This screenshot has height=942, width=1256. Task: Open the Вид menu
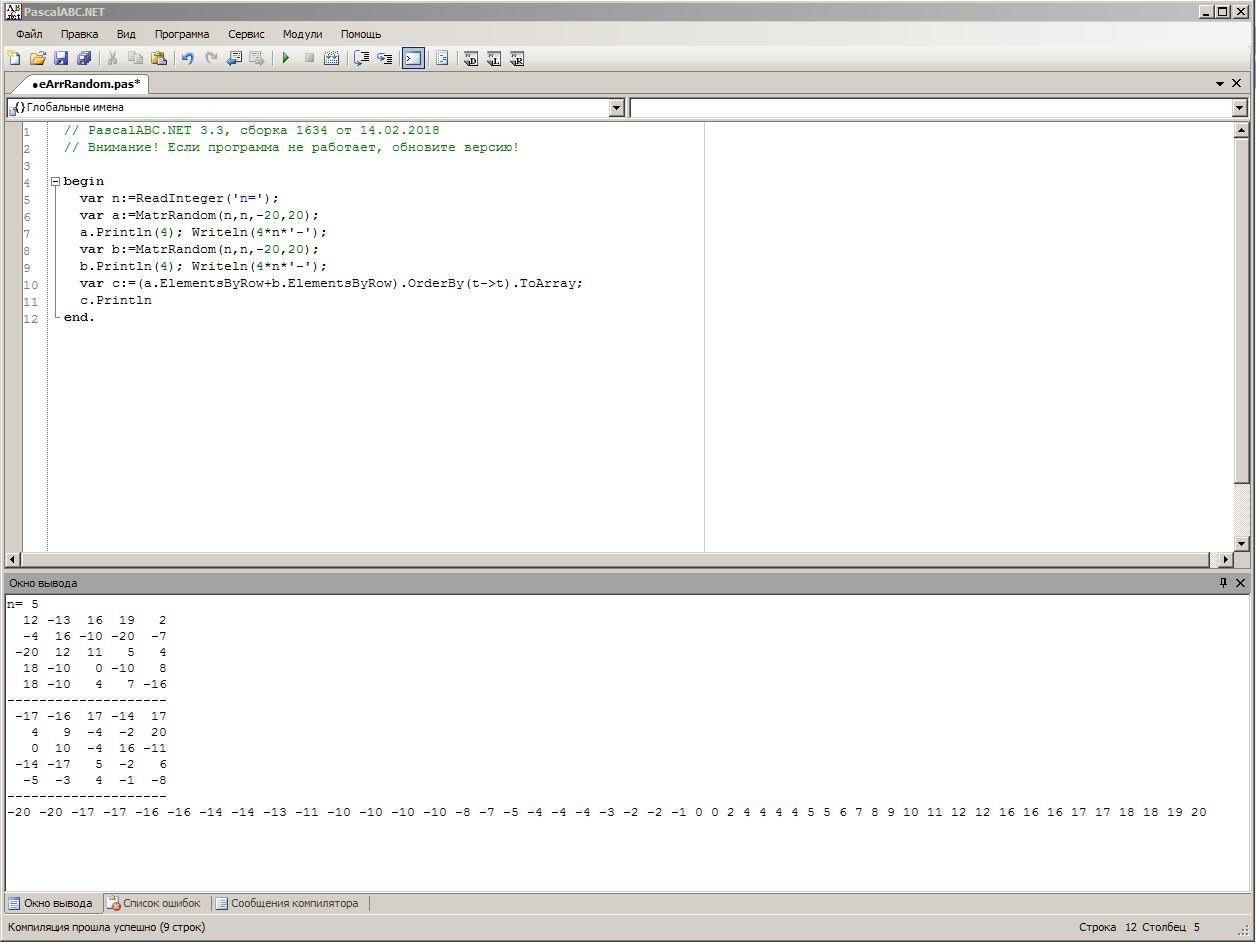click(x=126, y=34)
